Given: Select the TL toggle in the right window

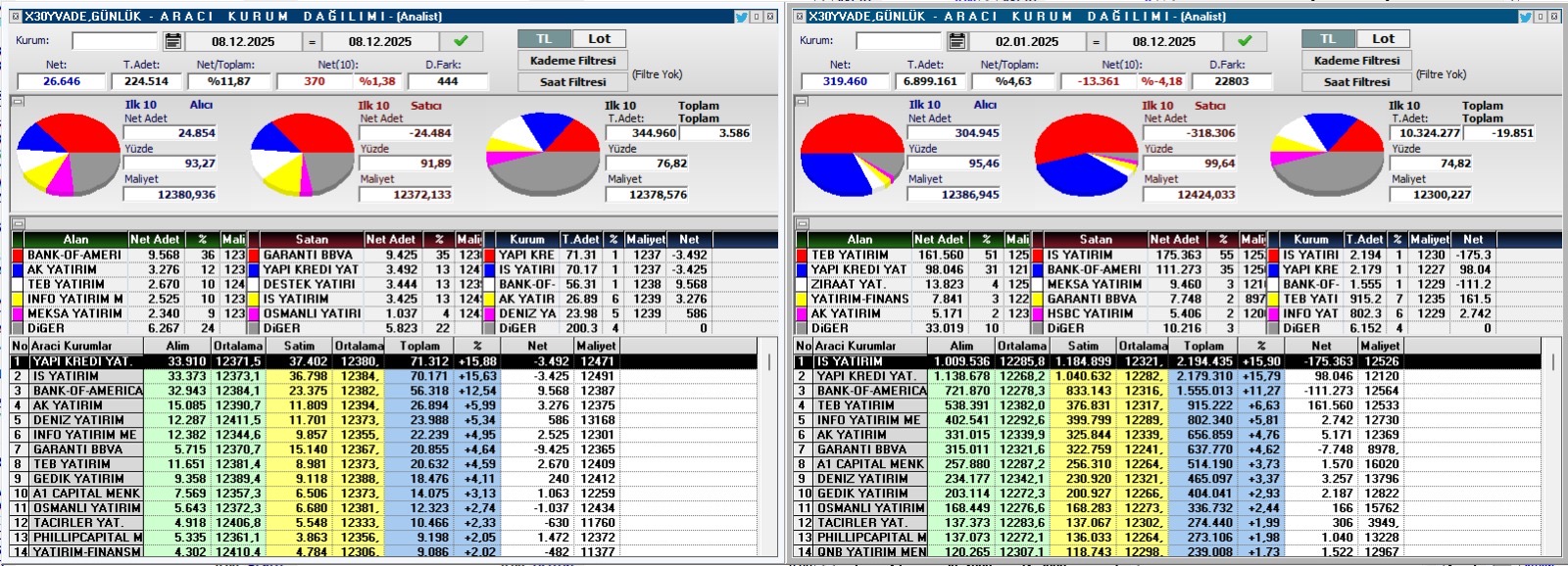Looking at the screenshot, I should point(1327,39).
